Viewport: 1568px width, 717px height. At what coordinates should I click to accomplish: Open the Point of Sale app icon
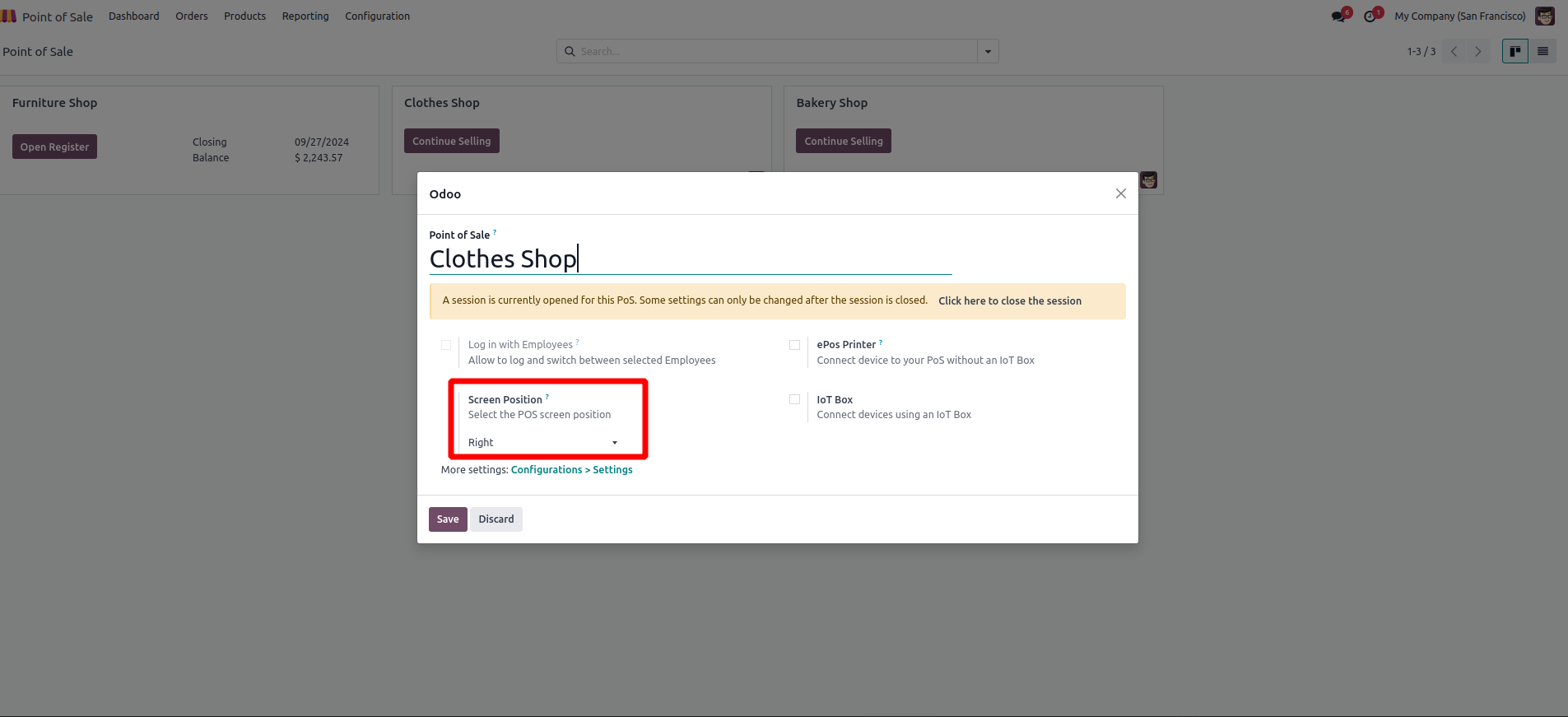click(9, 16)
